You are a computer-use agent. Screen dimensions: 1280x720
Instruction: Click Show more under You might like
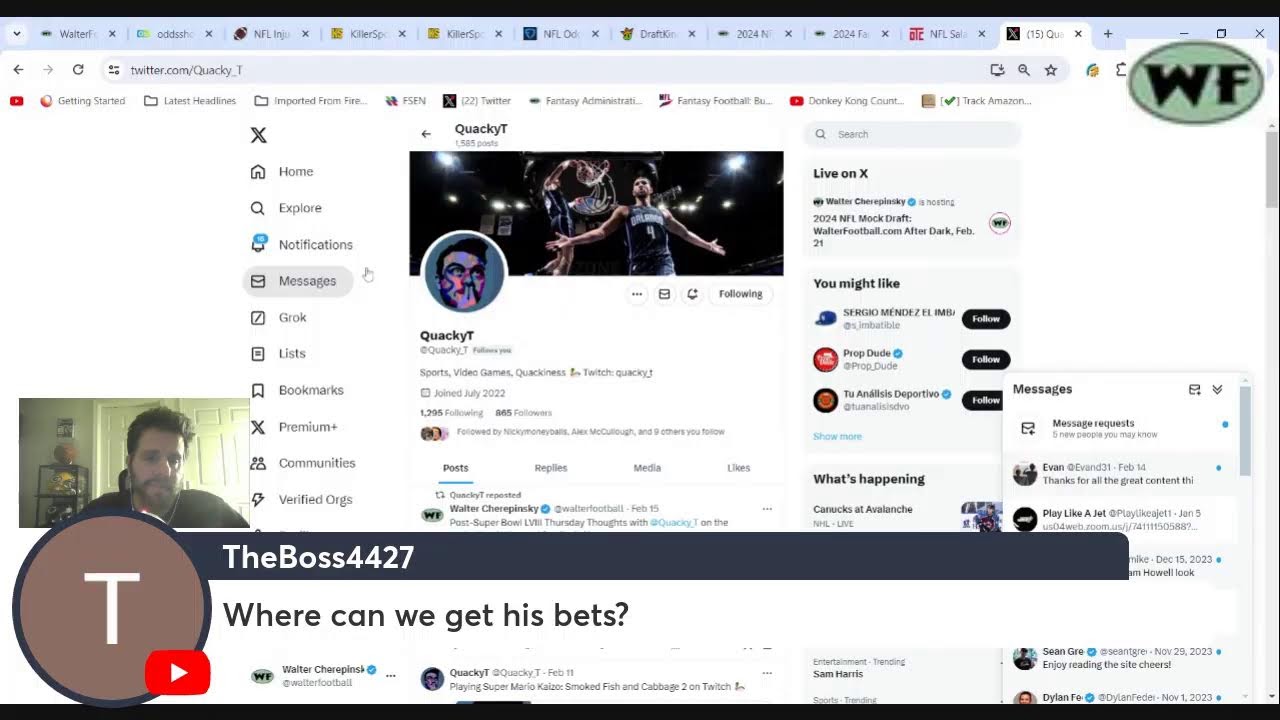(x=837, y=436)
